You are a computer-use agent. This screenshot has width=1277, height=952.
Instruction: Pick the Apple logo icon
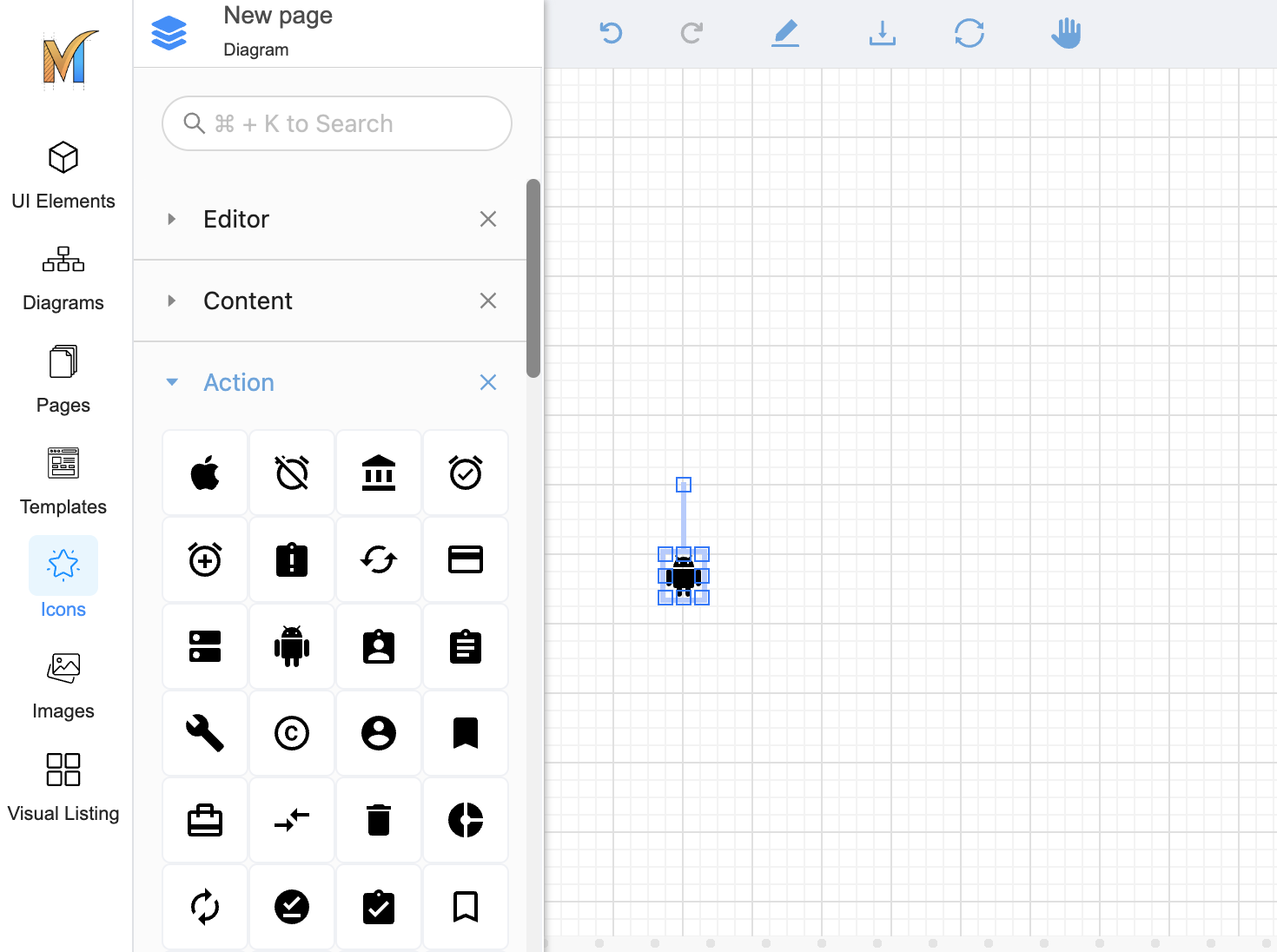[x=205, y=473]
